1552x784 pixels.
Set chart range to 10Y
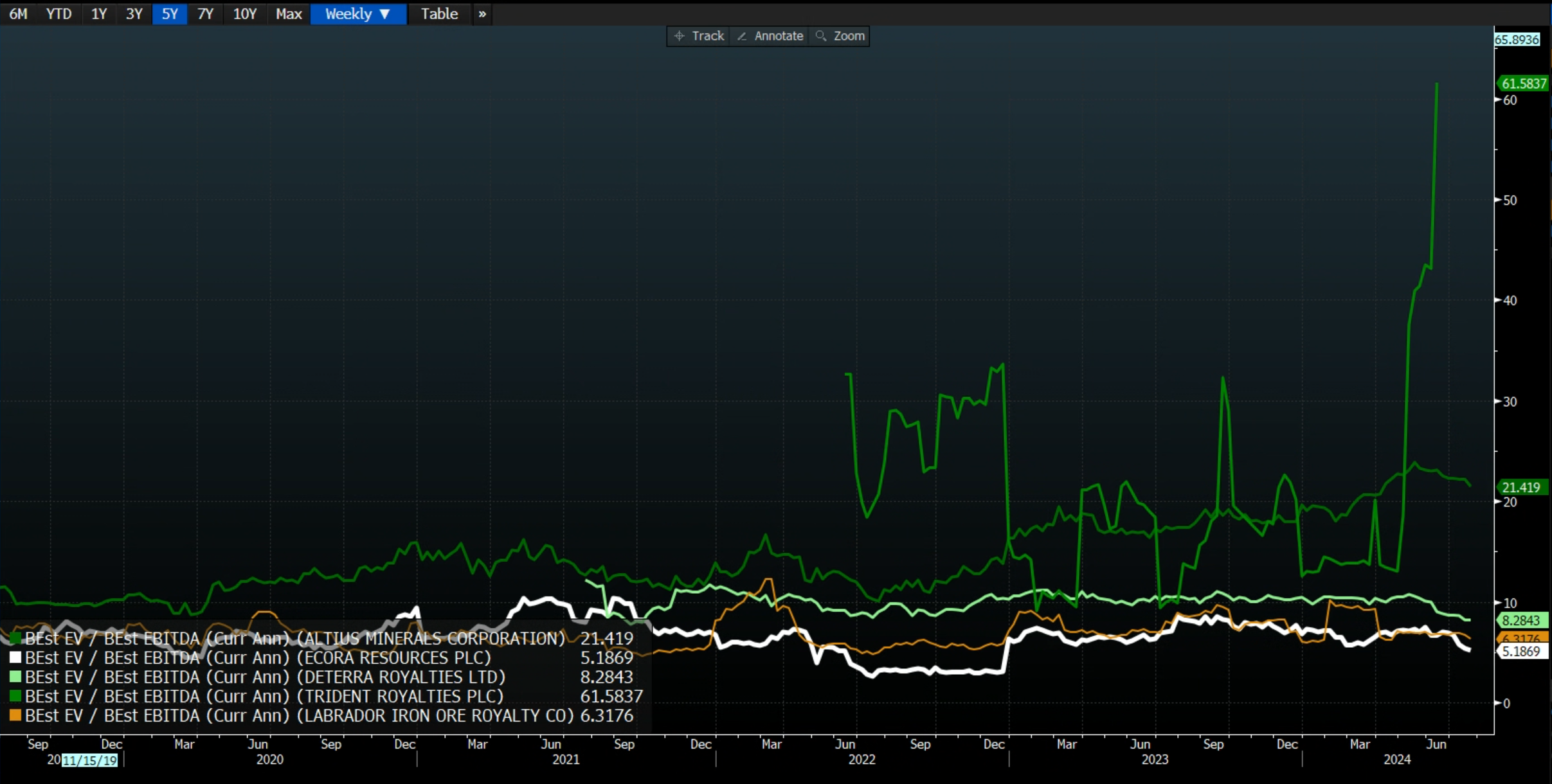(x=244, y=13)
